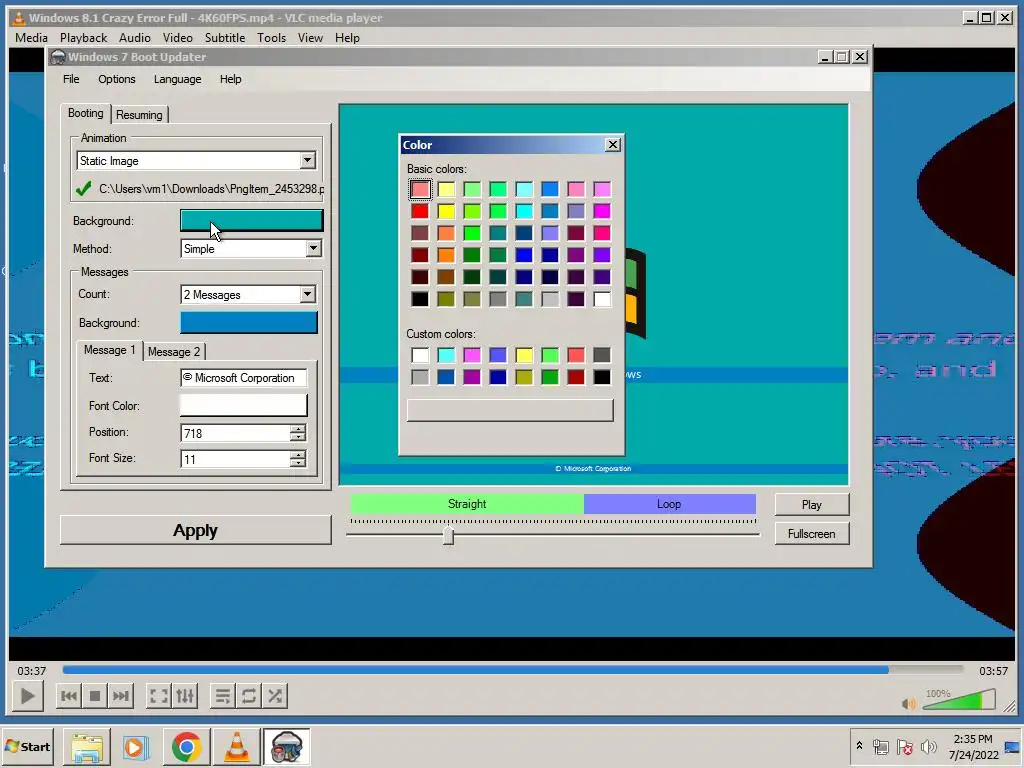1024x768 pixels.
Task: Open the Method Simple dropdown
Action: (313, 248)
